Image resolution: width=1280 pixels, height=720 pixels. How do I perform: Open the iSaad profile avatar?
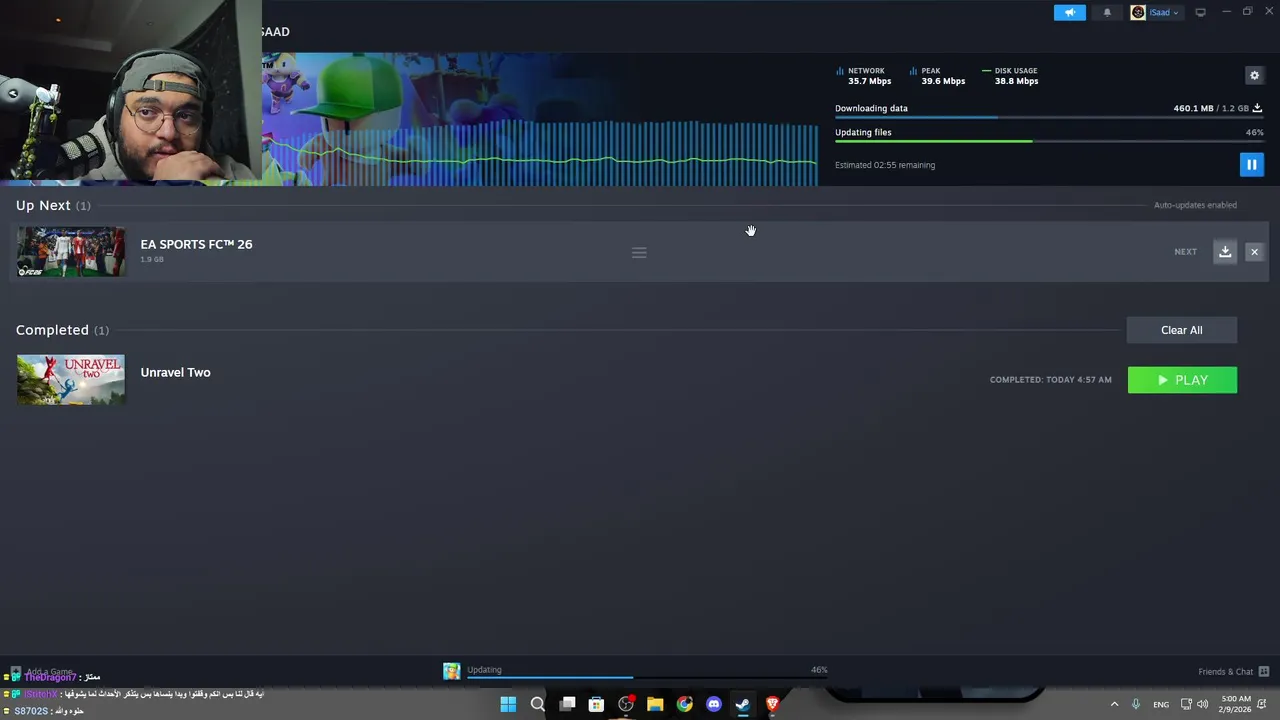click(1138, 13)
